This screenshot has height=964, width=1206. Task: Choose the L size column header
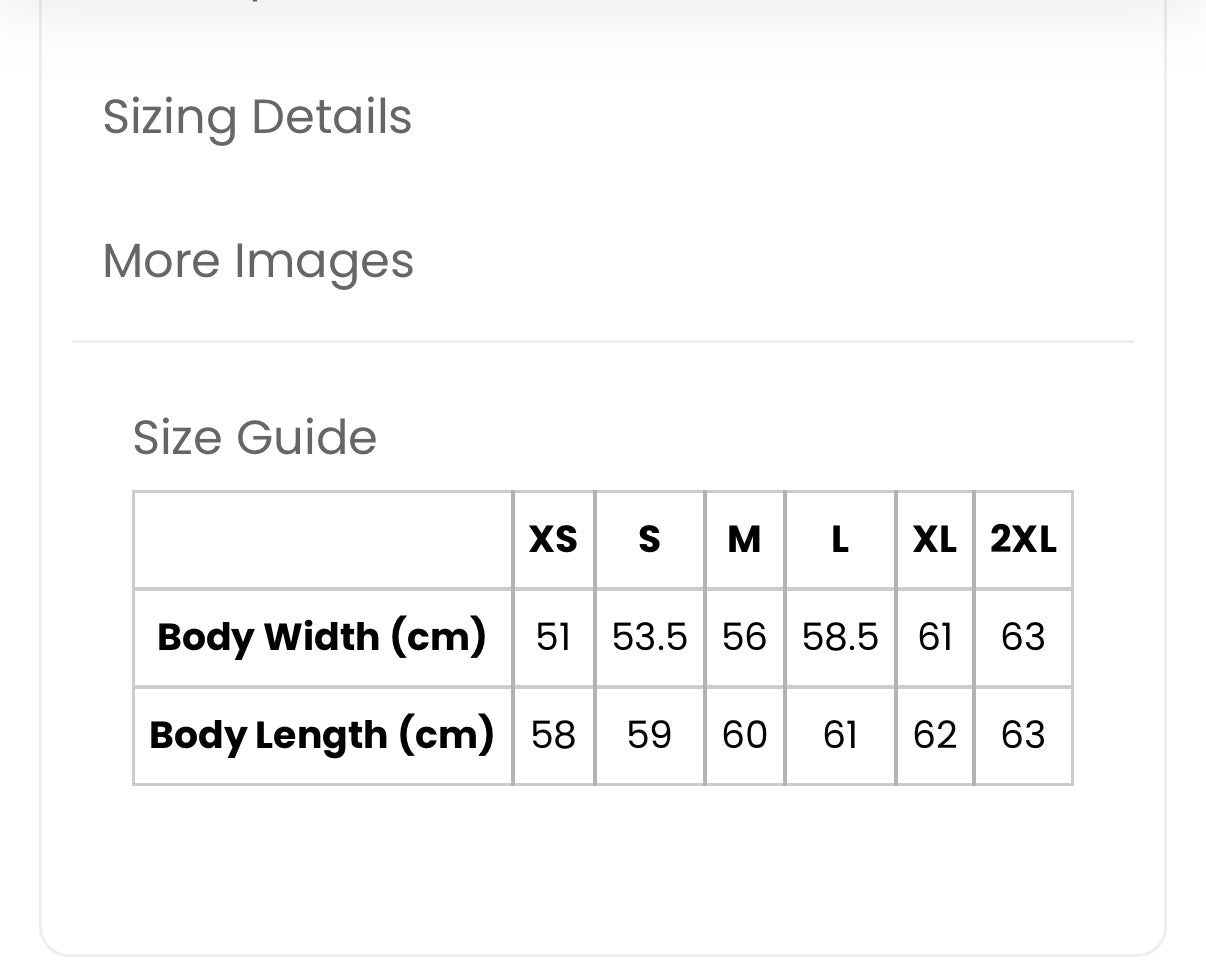click(840, 540)
